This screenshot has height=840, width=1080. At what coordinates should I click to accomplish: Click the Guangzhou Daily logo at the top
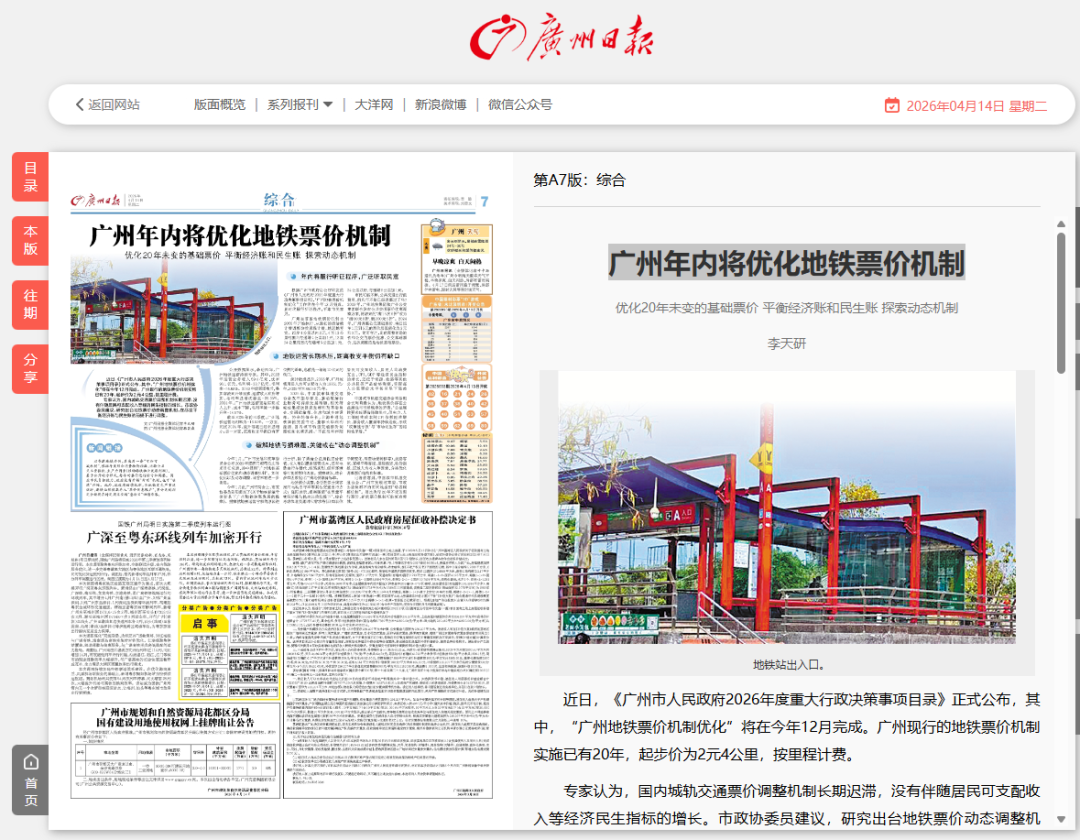561,37
